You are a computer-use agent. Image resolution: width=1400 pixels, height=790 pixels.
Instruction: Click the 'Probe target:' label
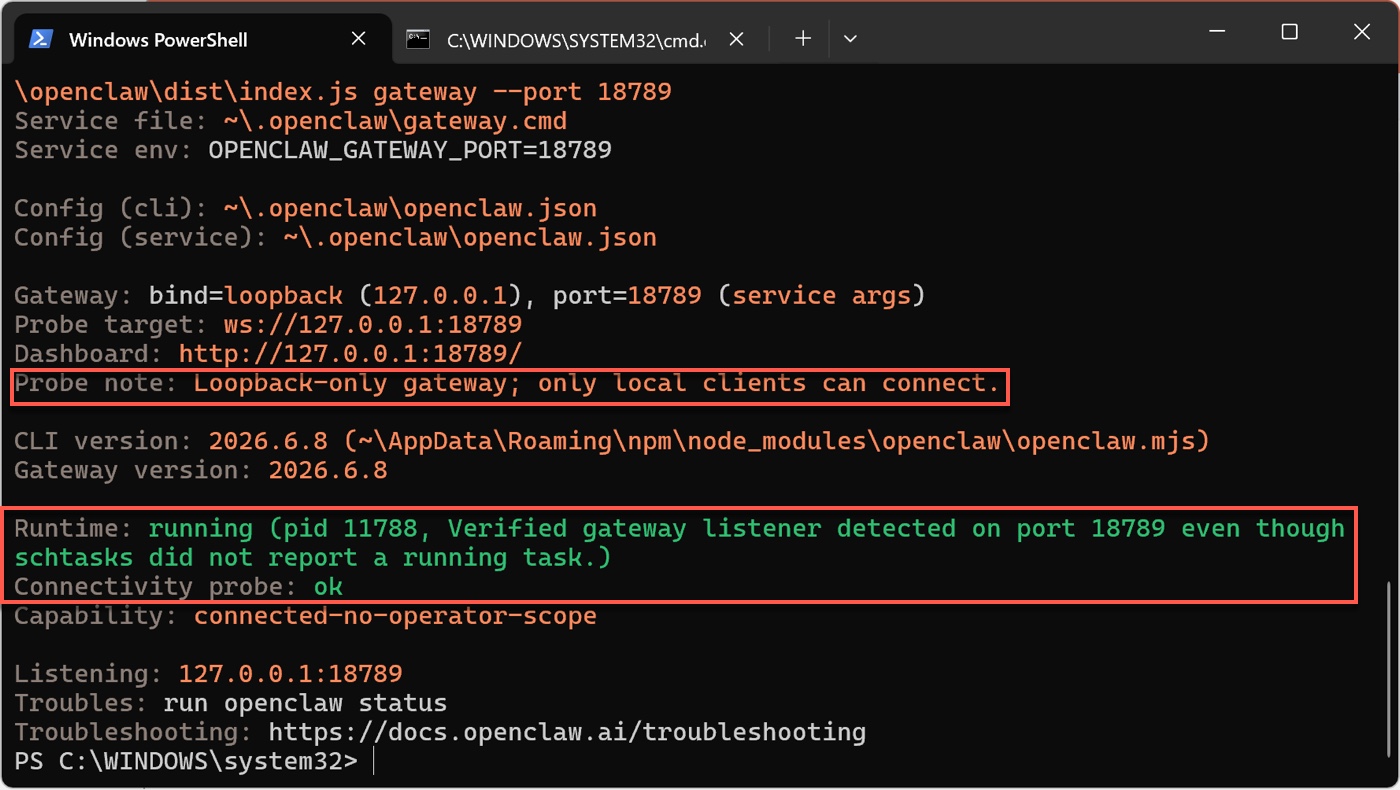click(x=110, y=325)
